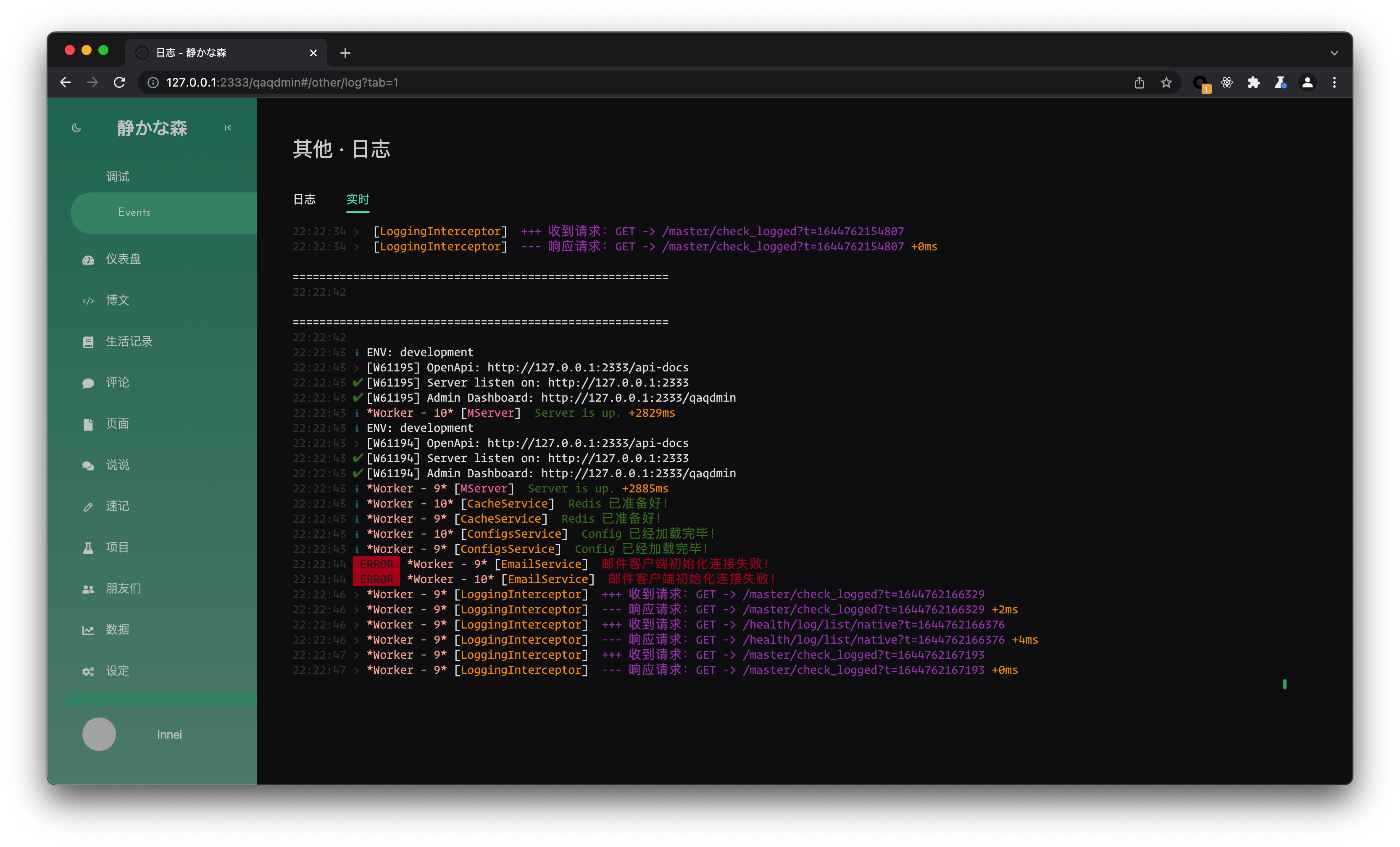1400x847 pixels.
Task: Click the 速记 pencil icon
Action: coord(88,507)
